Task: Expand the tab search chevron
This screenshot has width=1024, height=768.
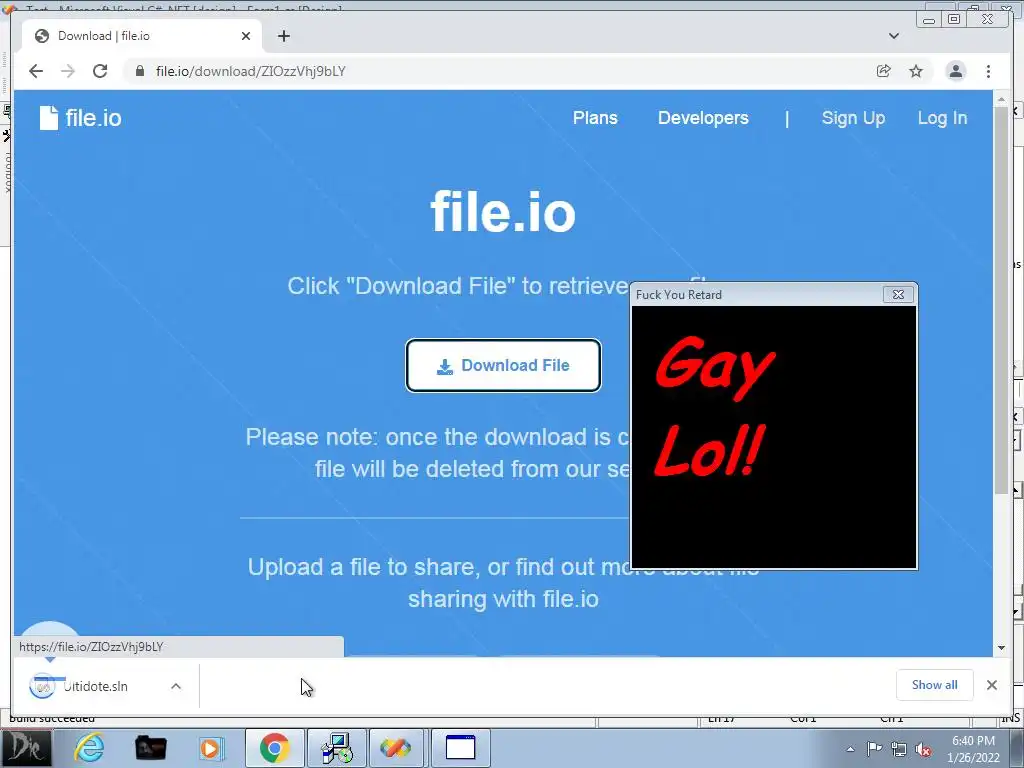Action: (x=894, y=36)
